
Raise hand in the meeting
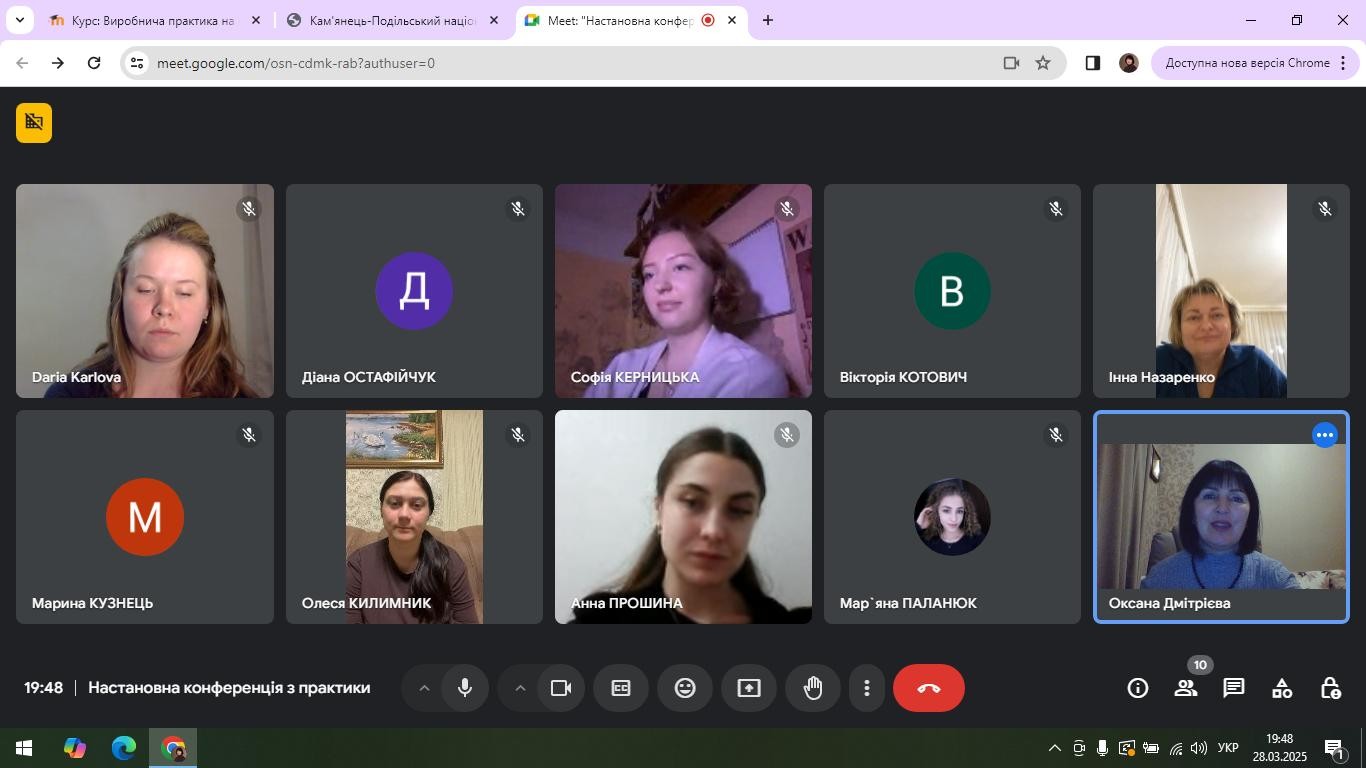813,688
